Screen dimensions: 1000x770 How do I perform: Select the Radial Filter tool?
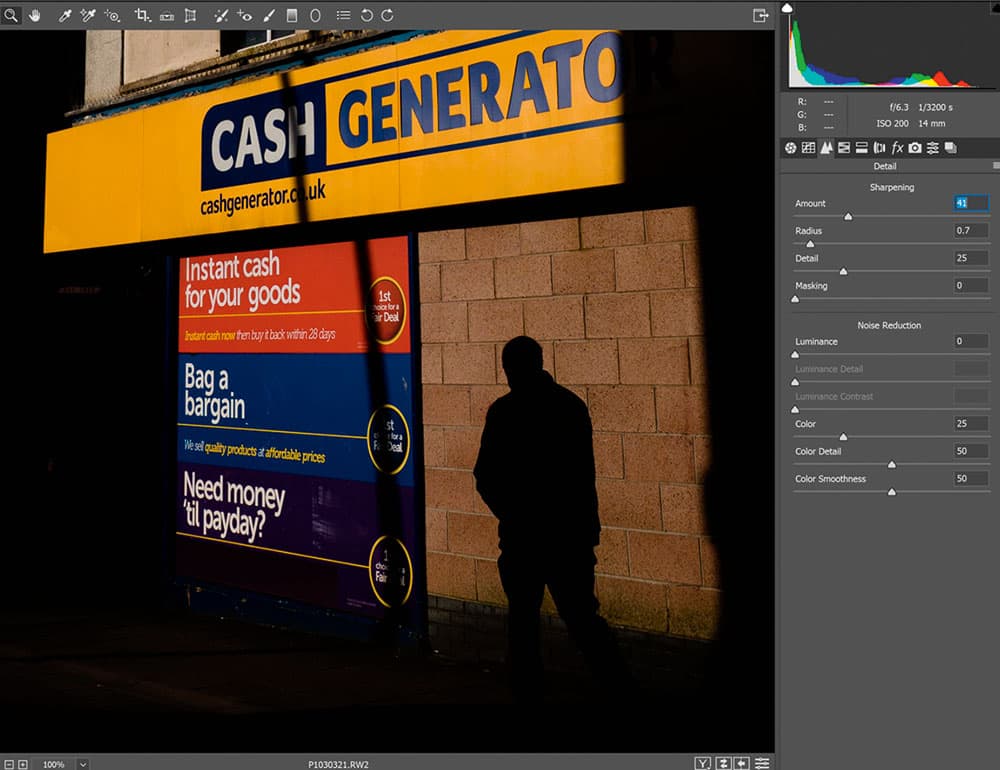tap(315, 15)
